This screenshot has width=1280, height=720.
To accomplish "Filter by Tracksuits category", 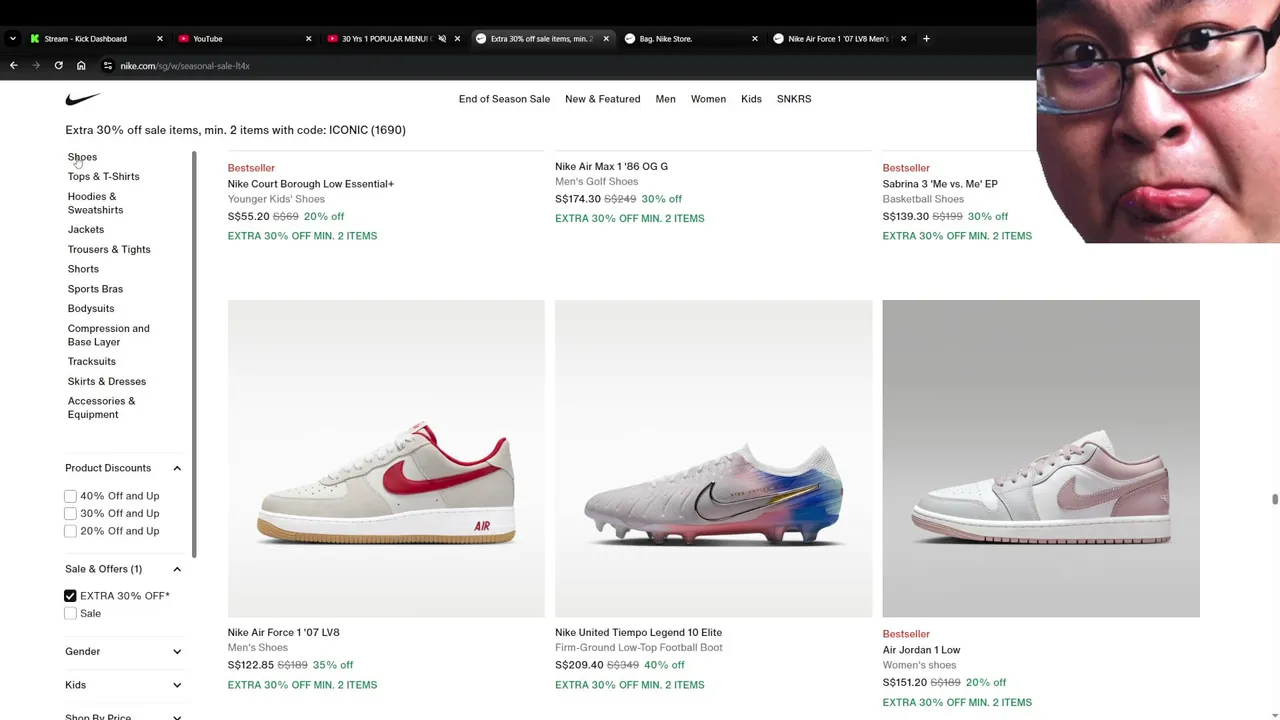I will click(91, 362).
